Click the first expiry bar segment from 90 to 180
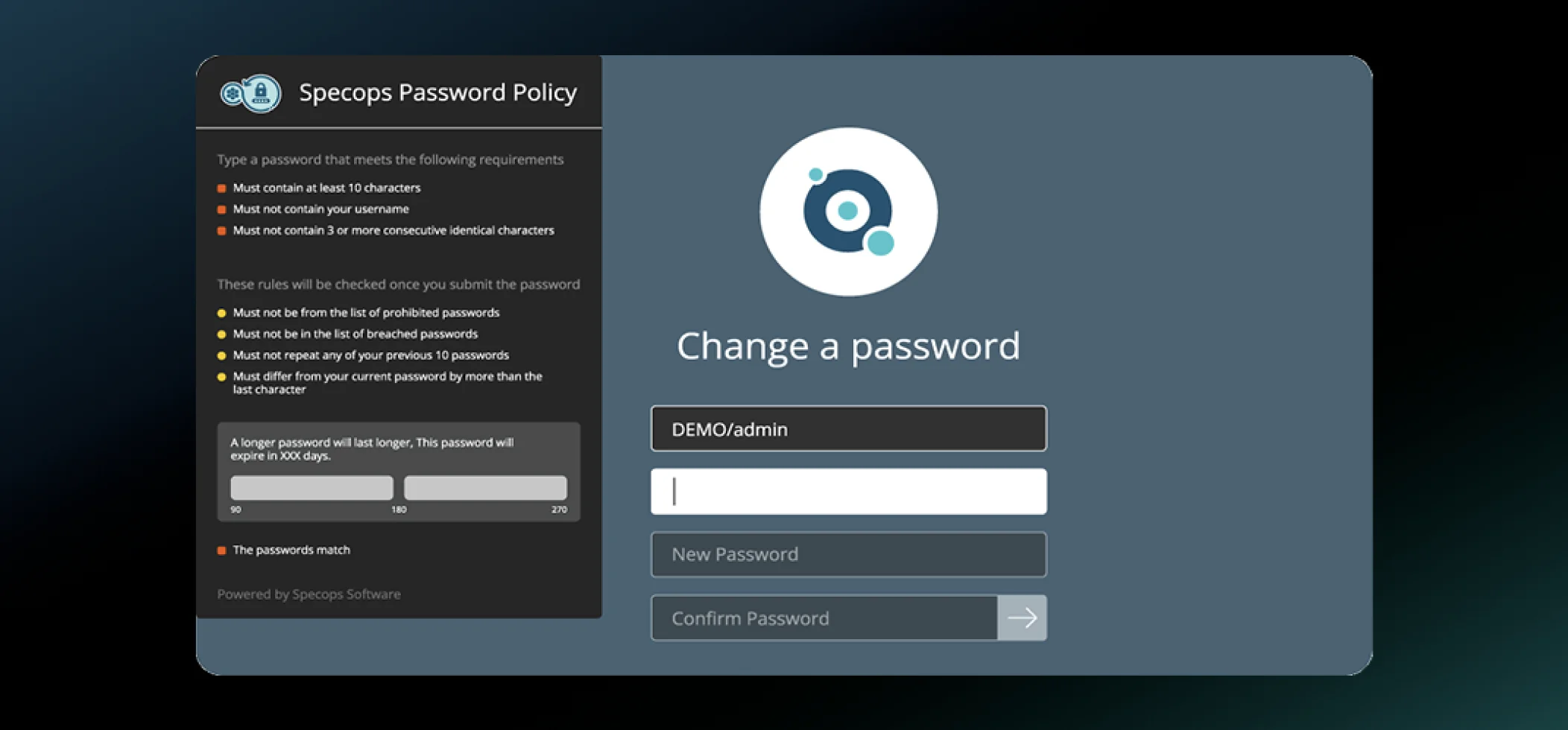The width and height of the screenshot is (1568, 730). tap(312, 488)
